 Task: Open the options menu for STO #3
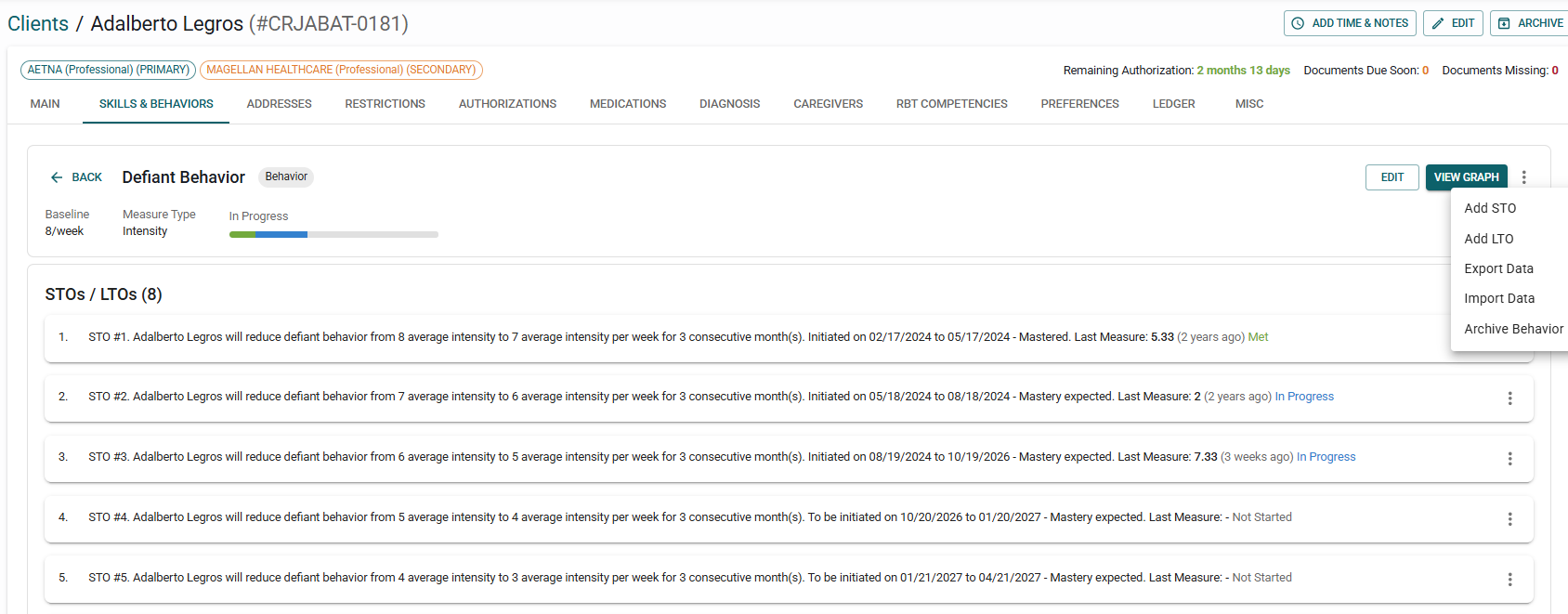(x=1509, y=458)
